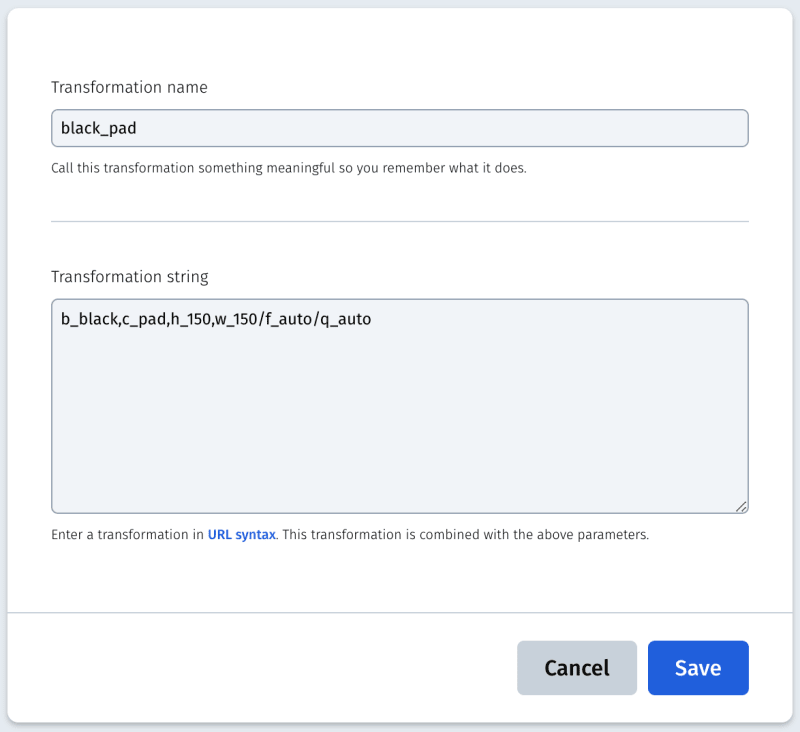Viewport: 800px width, 732px height.
Task: Place cursor in the black_pad text
Action: (x=98, y=128)
